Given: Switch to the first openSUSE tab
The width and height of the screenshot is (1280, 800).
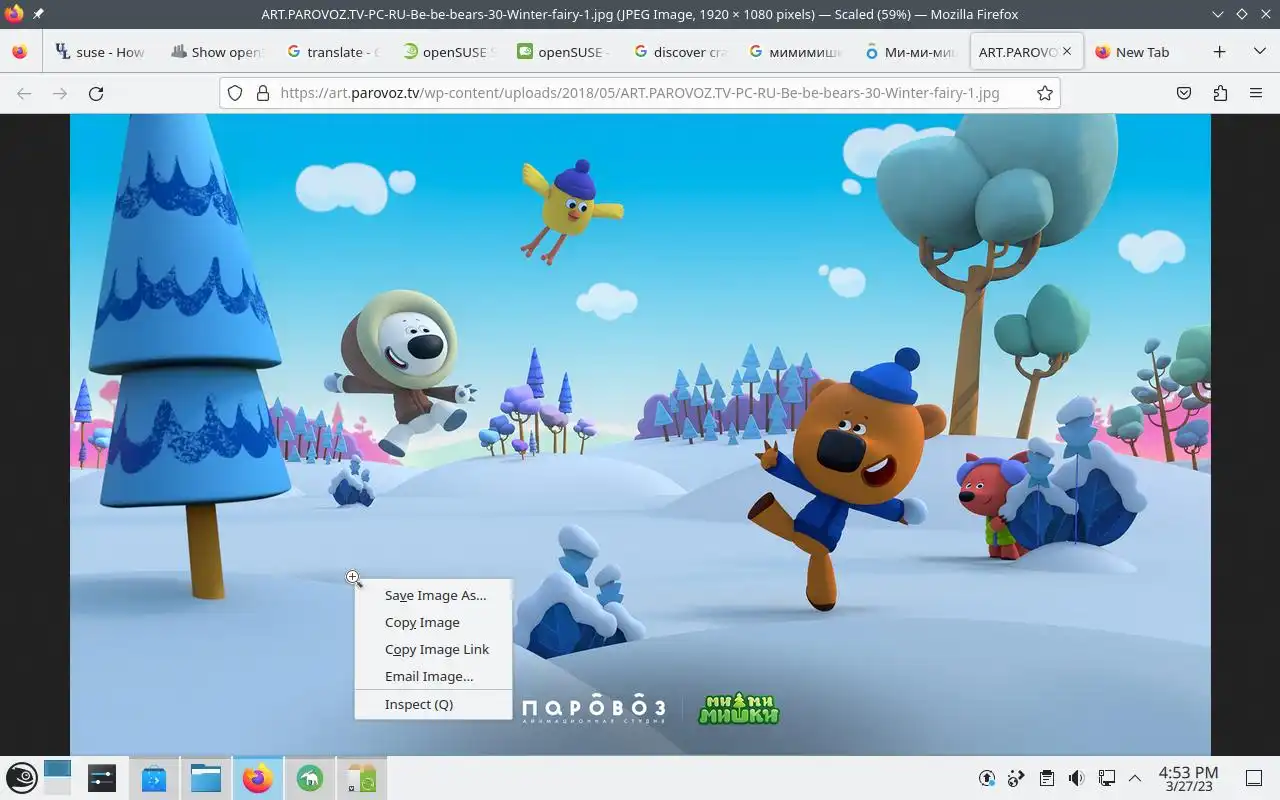Looking at the screenshot, I should pos(448,52).
